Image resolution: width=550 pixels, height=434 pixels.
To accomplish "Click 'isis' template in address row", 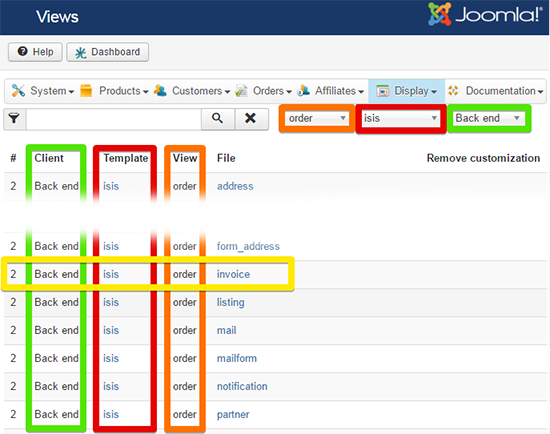I will 111,186.
